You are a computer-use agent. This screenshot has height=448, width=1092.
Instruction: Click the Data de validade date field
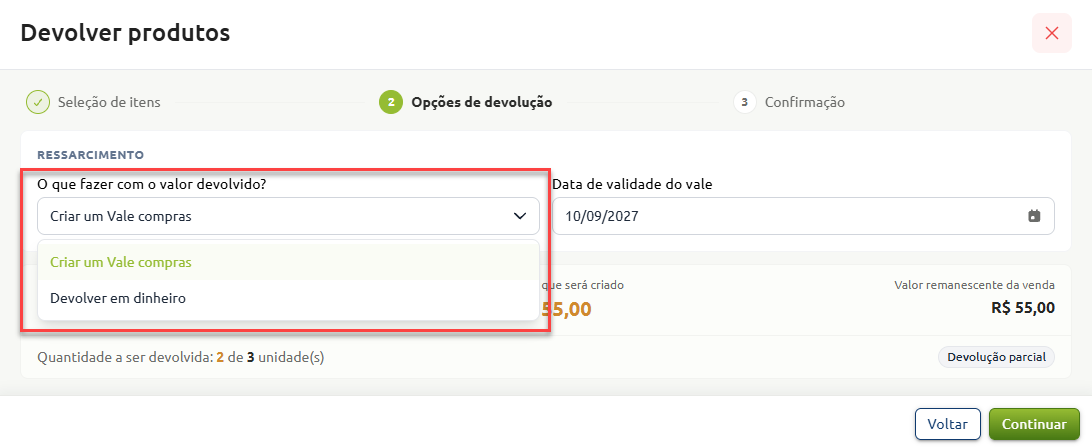(803, 216)
